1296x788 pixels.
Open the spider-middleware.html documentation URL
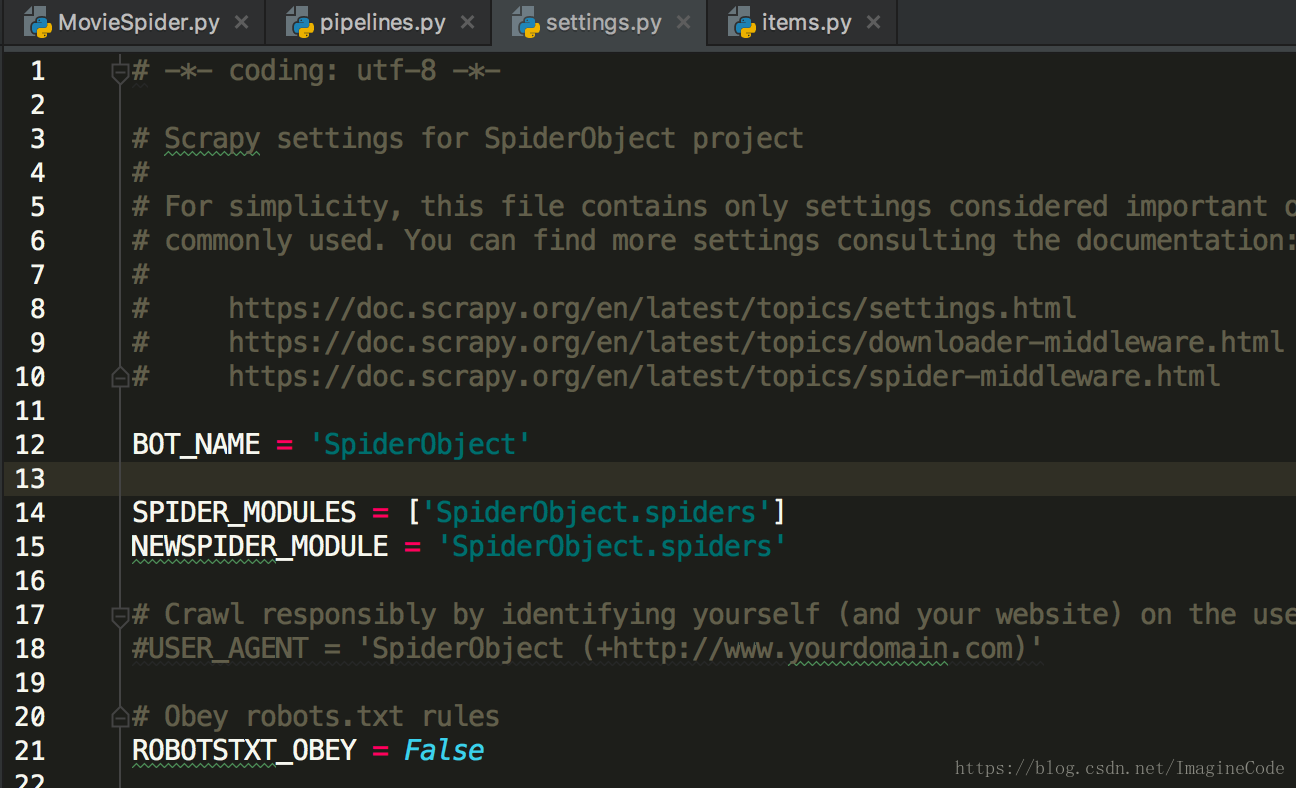tap(724, 377)
